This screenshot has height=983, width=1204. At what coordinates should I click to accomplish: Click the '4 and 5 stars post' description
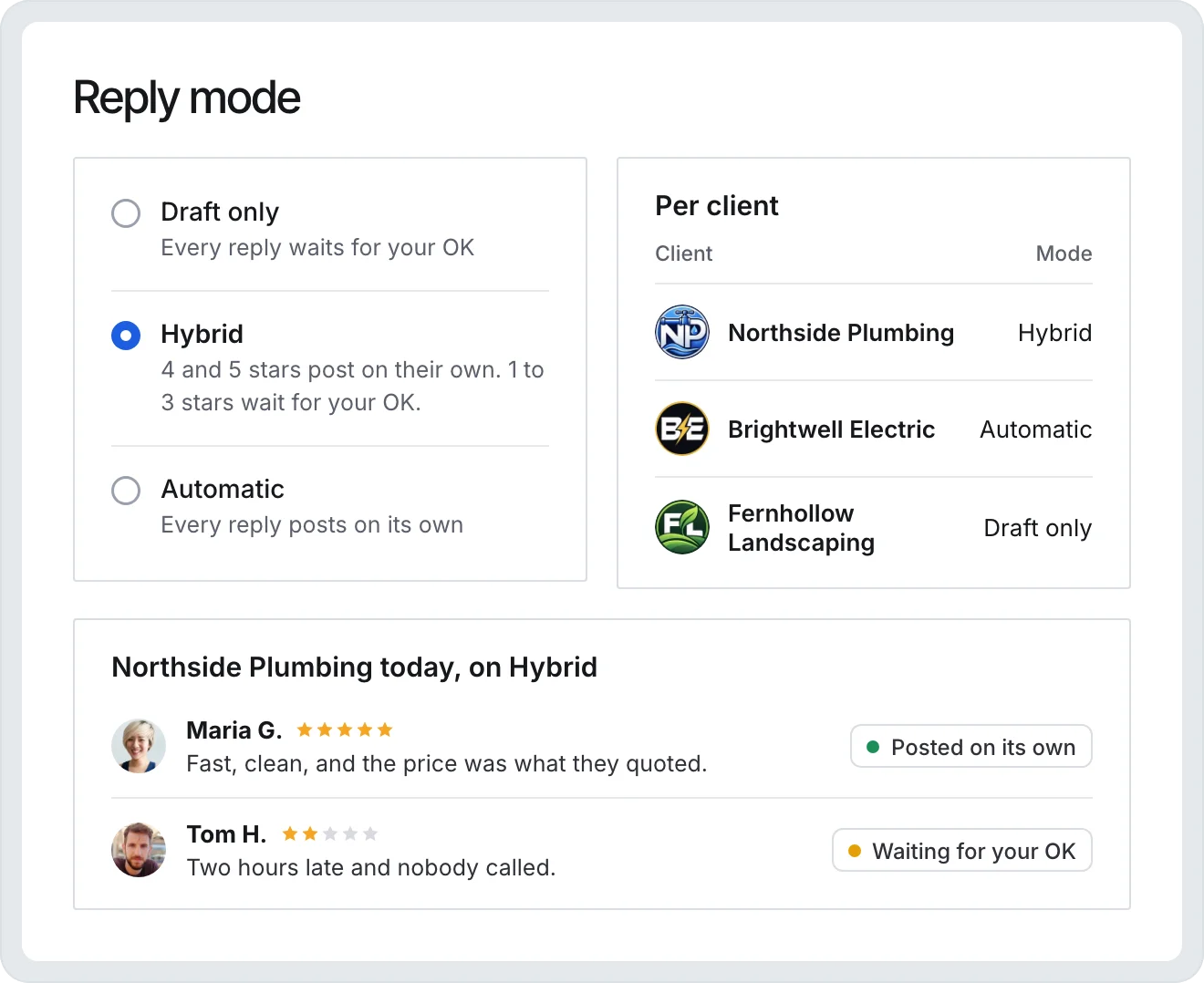coord(352,387)
